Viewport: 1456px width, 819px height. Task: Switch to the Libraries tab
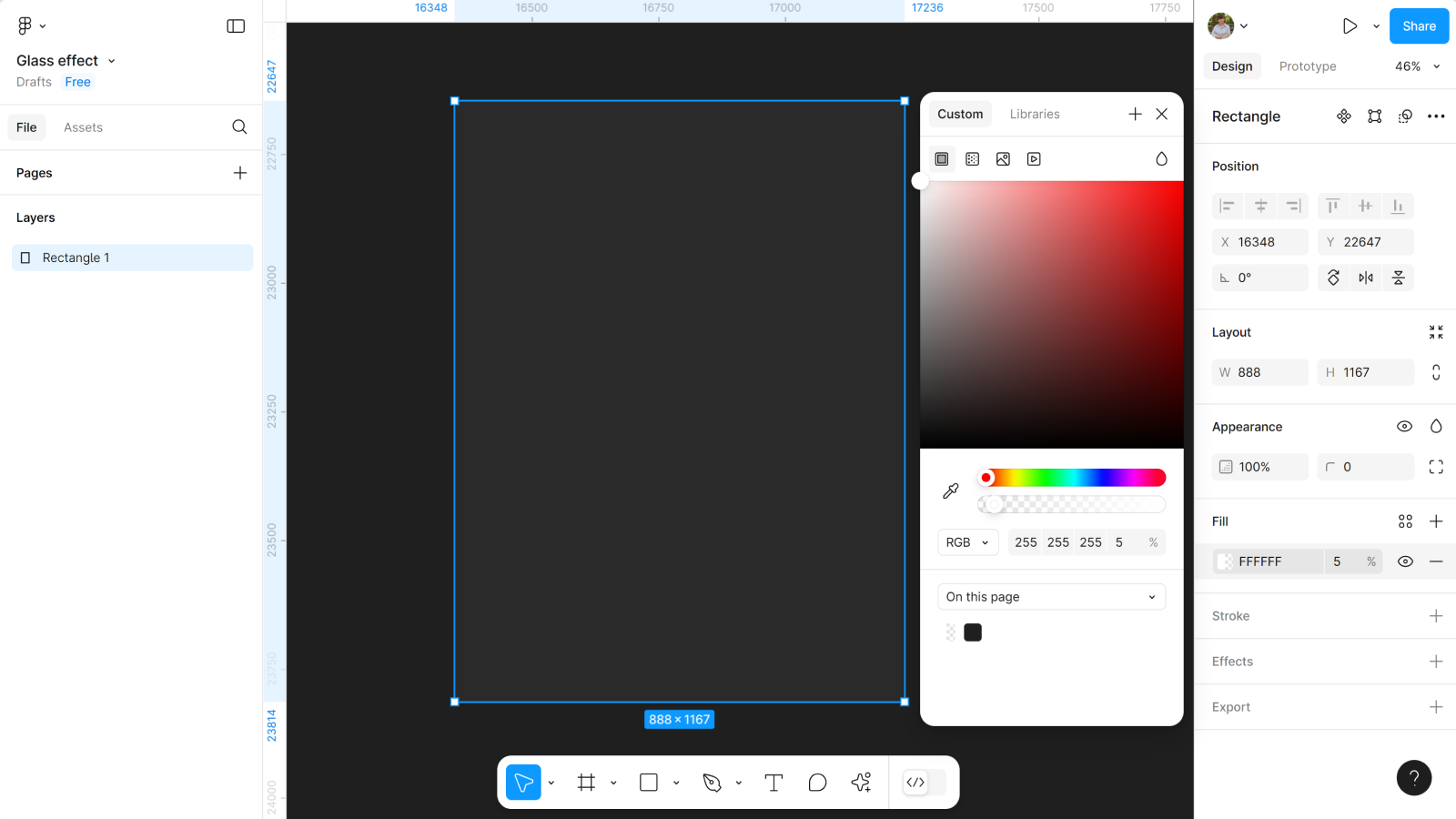(x=1035, y=114)
